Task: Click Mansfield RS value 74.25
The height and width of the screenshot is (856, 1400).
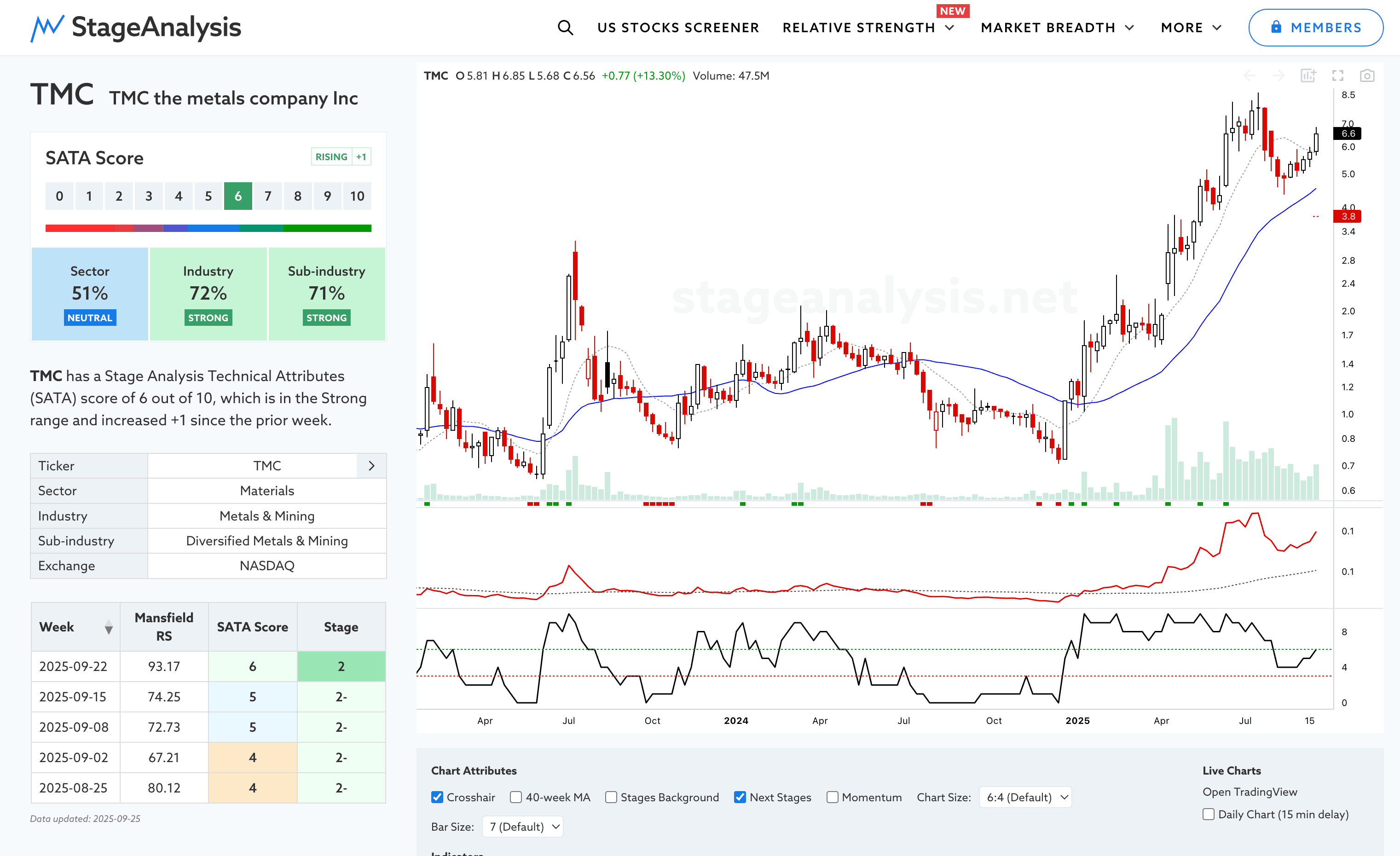Action: pos(164,697)
